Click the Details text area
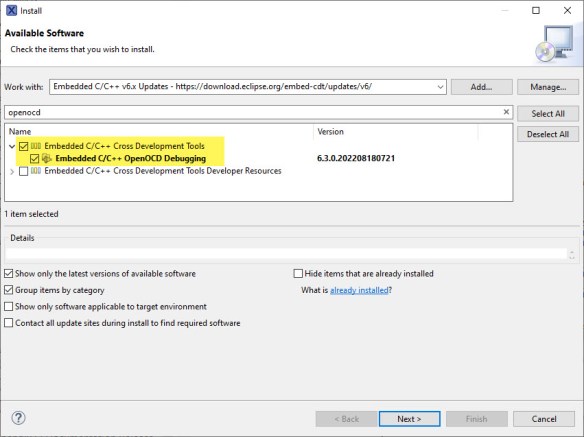This screenshot has height=437, width=584. click(286, 254)
